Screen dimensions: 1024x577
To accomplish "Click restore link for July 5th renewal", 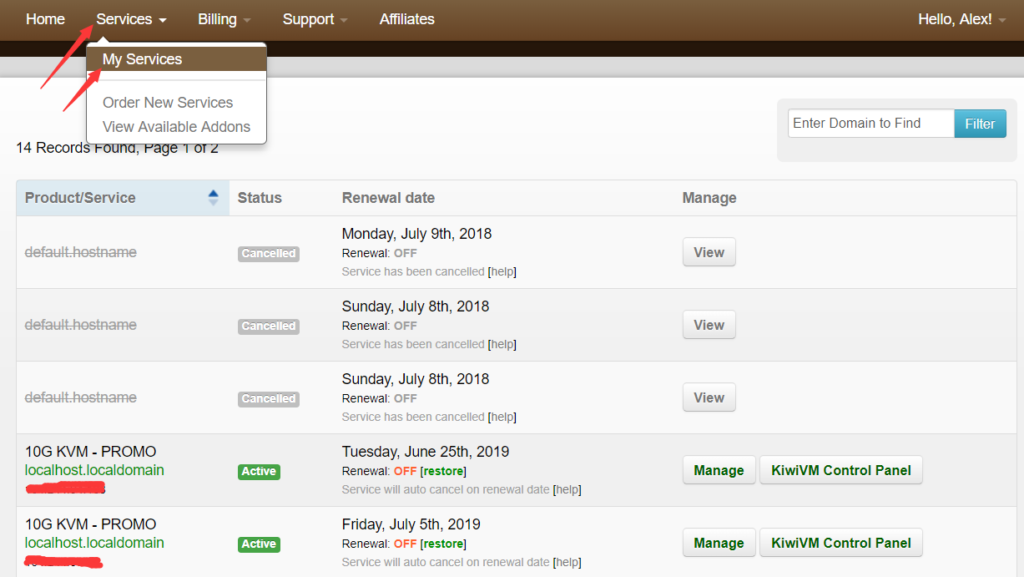I will tap(443, 544).
